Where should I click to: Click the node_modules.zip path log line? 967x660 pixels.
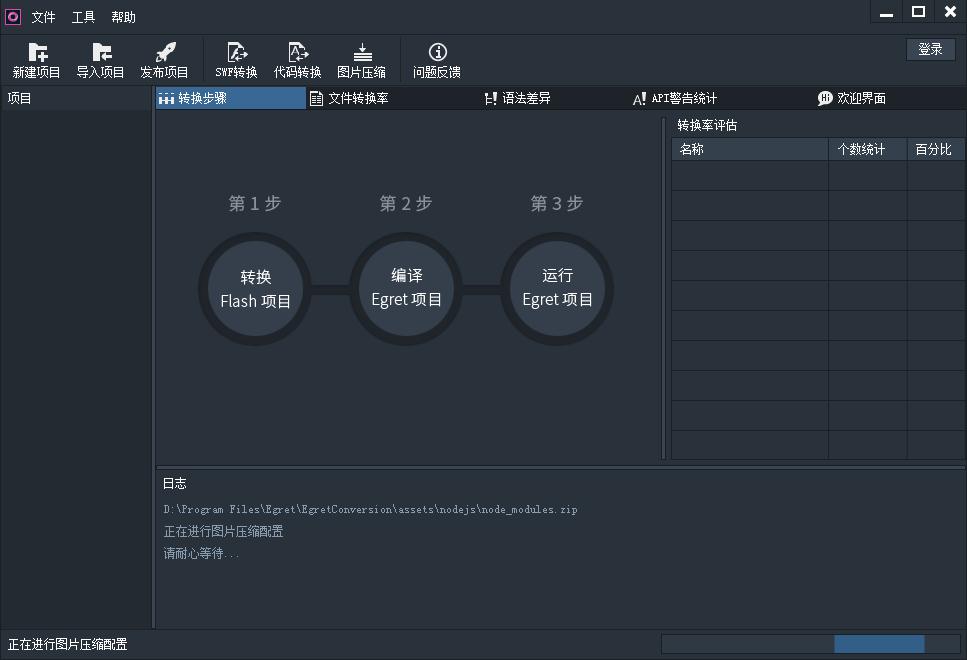coord(371,509)
